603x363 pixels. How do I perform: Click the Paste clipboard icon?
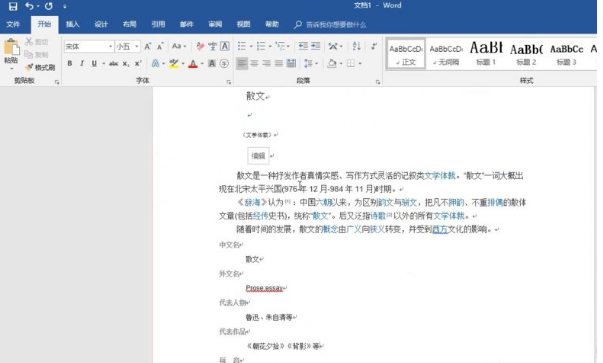click(12, 48)
